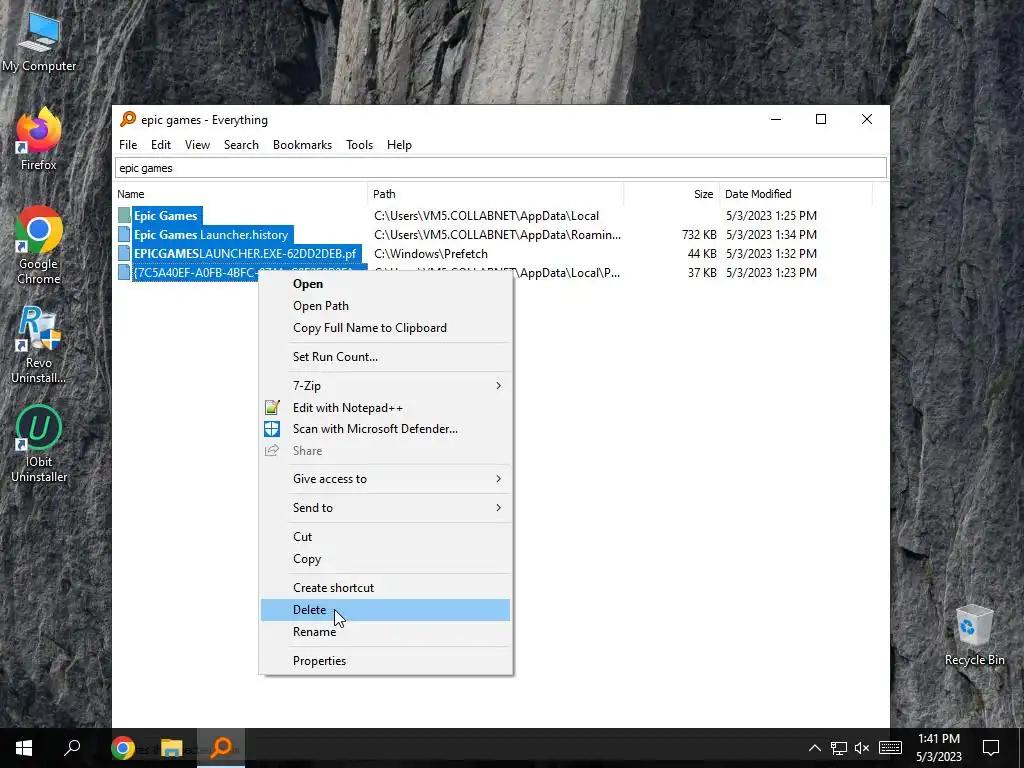Click the Microsoft Defender shield icon
Image resolution: width=1024 pixels, height=768 pixels.
[272, 428]
